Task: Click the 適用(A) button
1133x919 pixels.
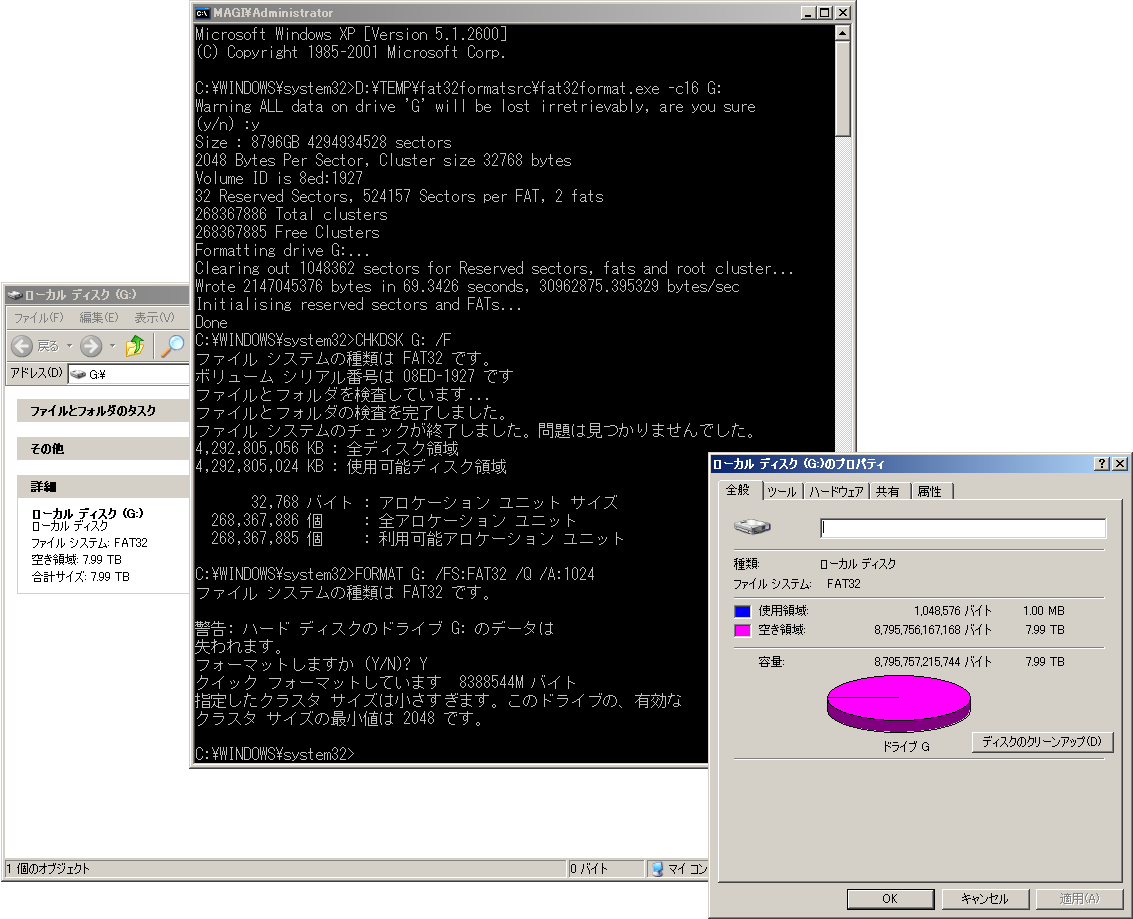Action: click(x=1079, y=899)
